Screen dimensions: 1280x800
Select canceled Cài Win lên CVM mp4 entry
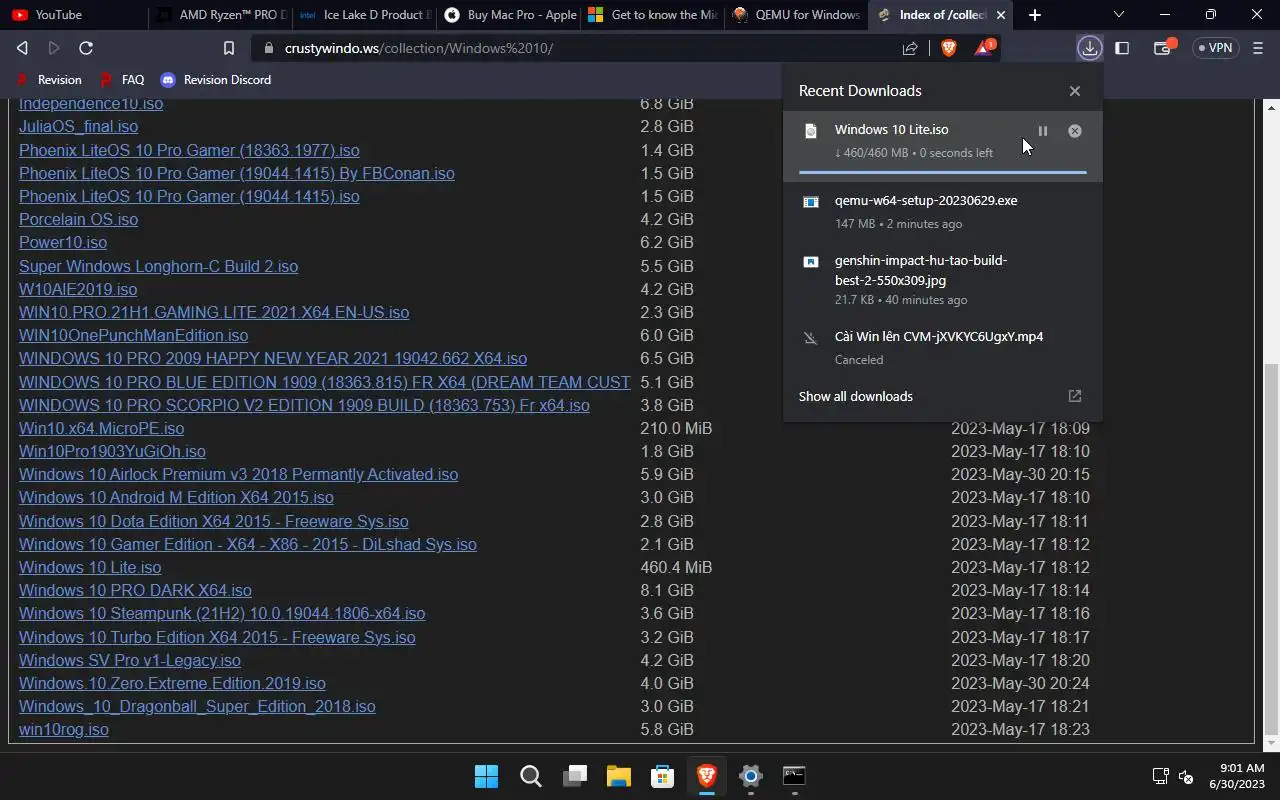[x=943, y=347]
